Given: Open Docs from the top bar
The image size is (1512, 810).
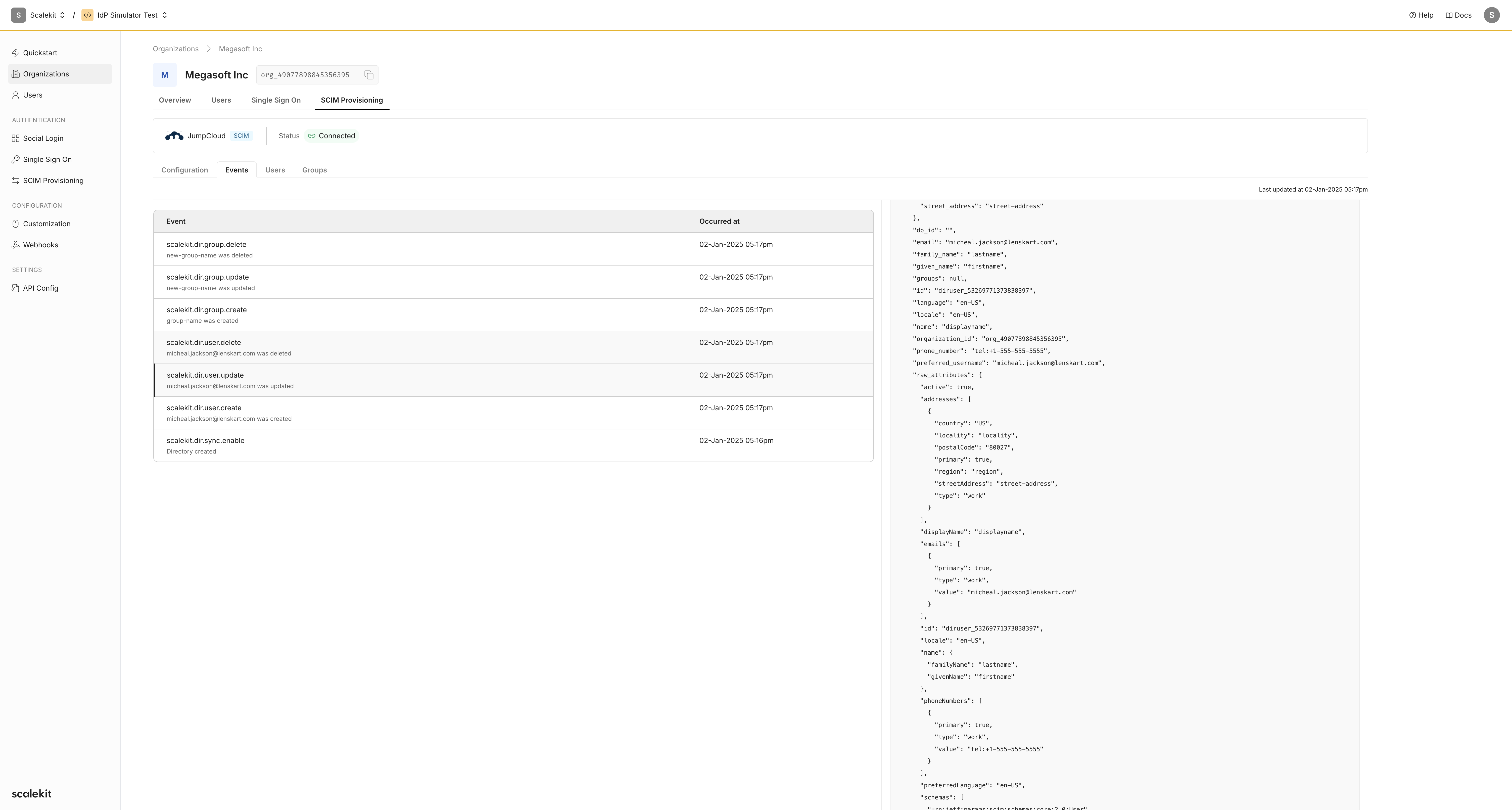Looking at the screenshot, I should coord(1458,15).
